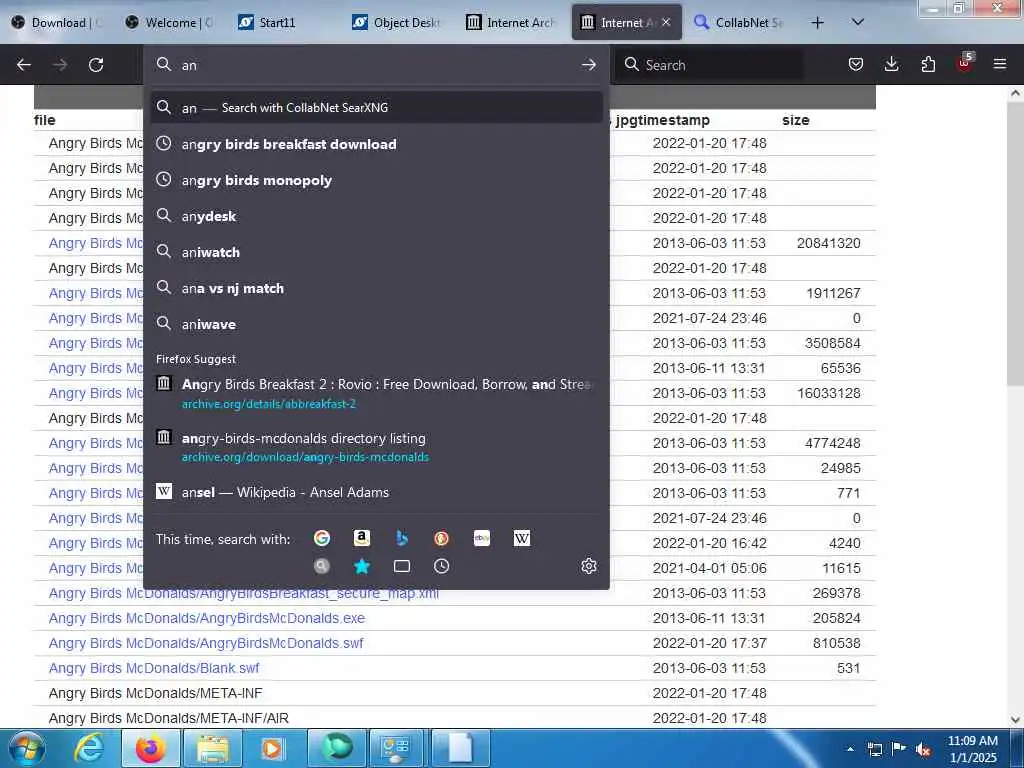Viewport: 1024px width, 768px height.
Task: Click the Go arrow in the URL bar
Action: [588, 65]
